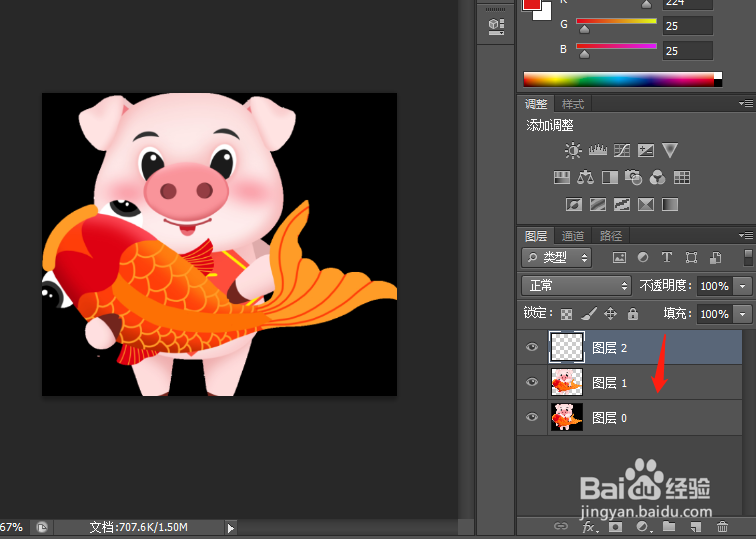Open the 填充 fill slider arrow

[x=742, y=314]
